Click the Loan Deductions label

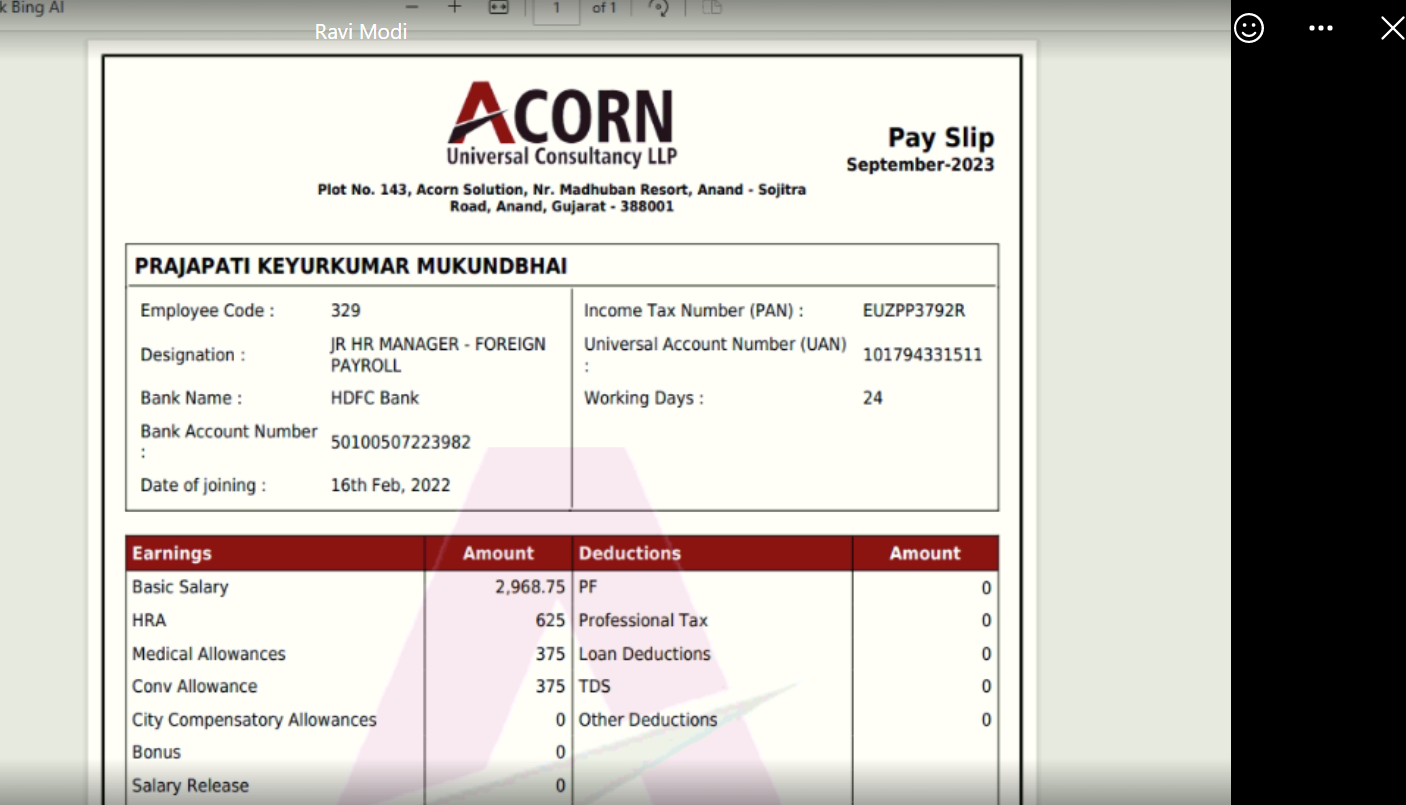645,654
